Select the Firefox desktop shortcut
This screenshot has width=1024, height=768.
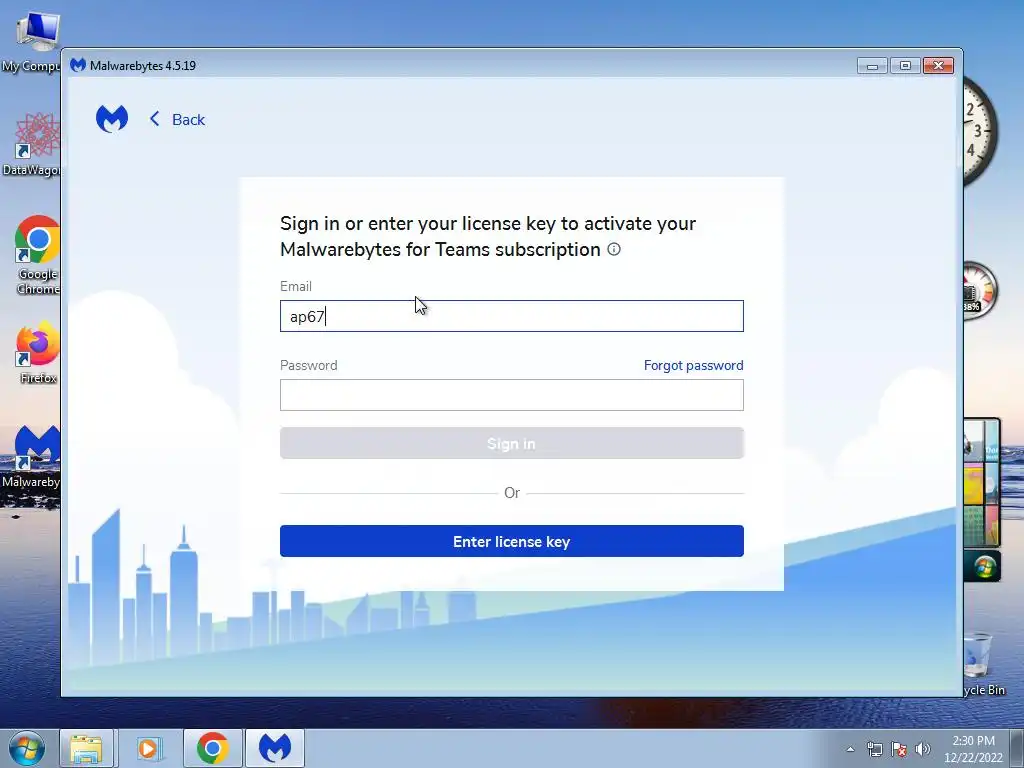[x=37, y=353]
